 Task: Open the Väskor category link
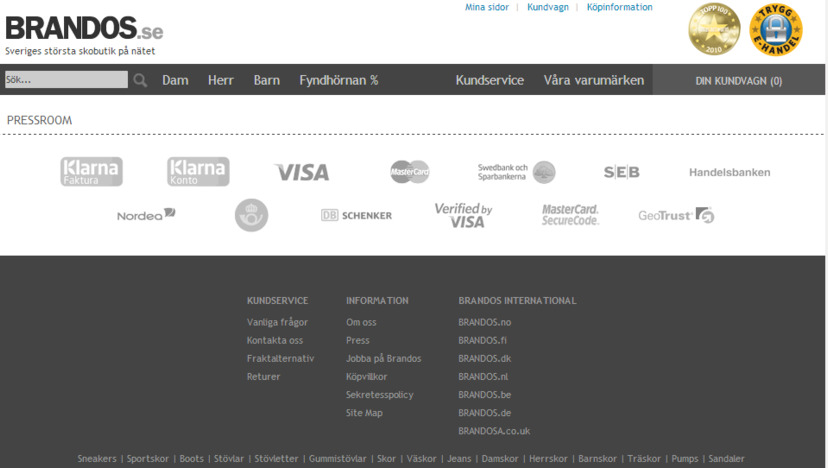click(x=421, y=458)
